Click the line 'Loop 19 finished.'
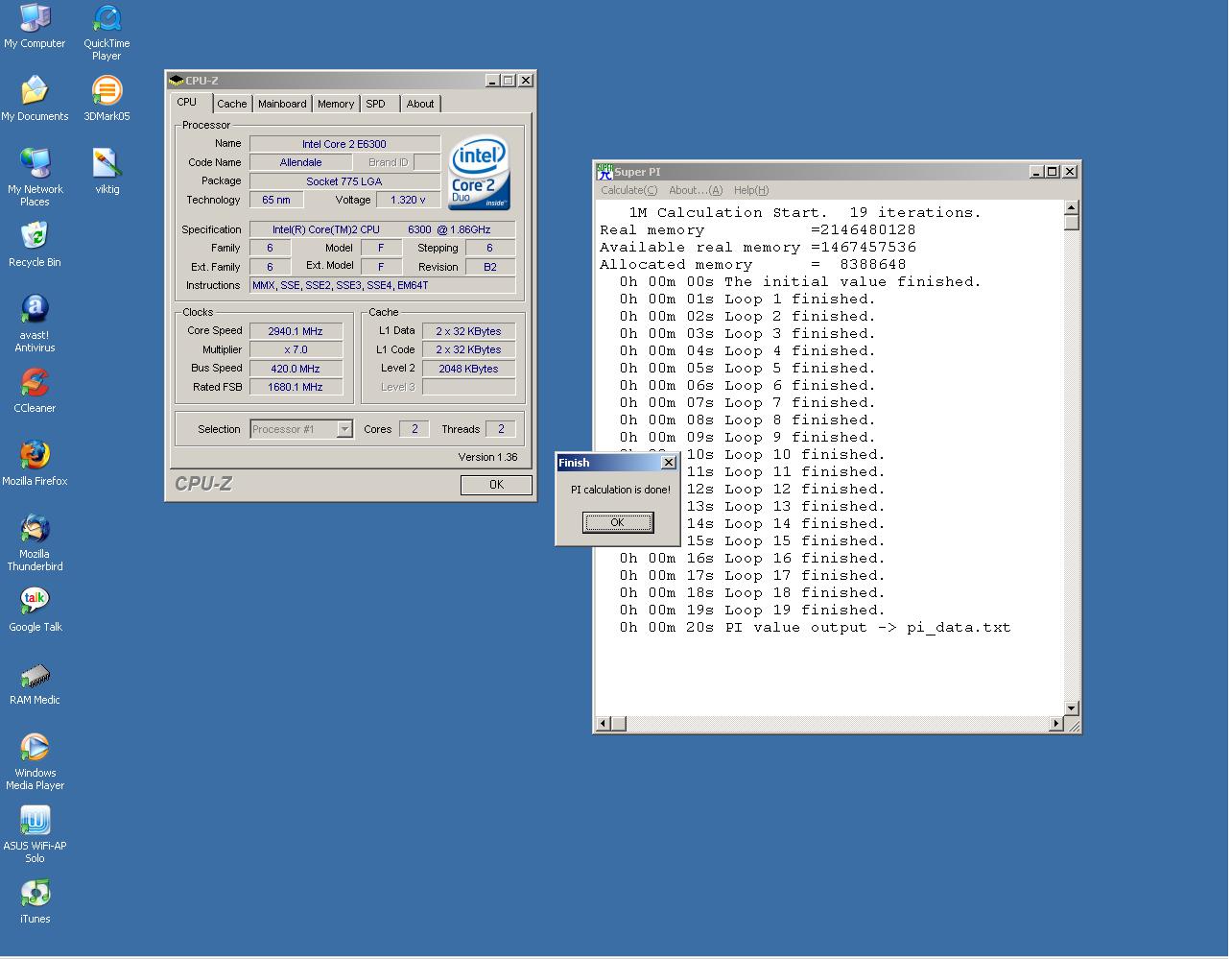 [805, 611]
